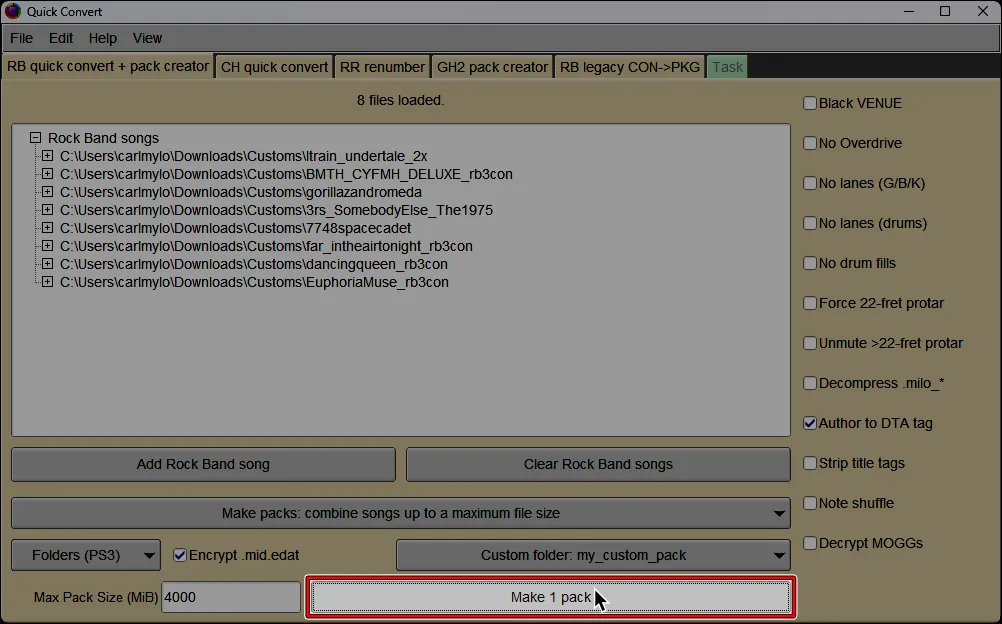Select the BMTH_CYFMH_DELUXE_rb3con path row
The height and width of the screenshot is (624, 1002).
286,174
